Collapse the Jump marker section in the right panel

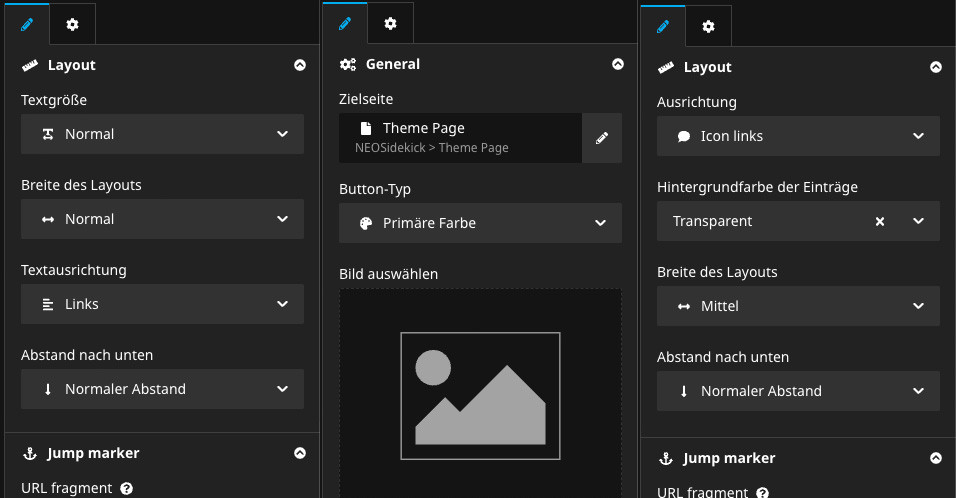click(x=936, y=458)
